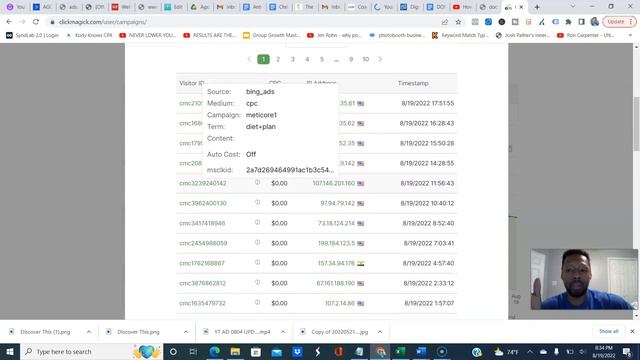Click the share page icon in address bar
This screenshot has height=360, width=640.
pos(445,22)
